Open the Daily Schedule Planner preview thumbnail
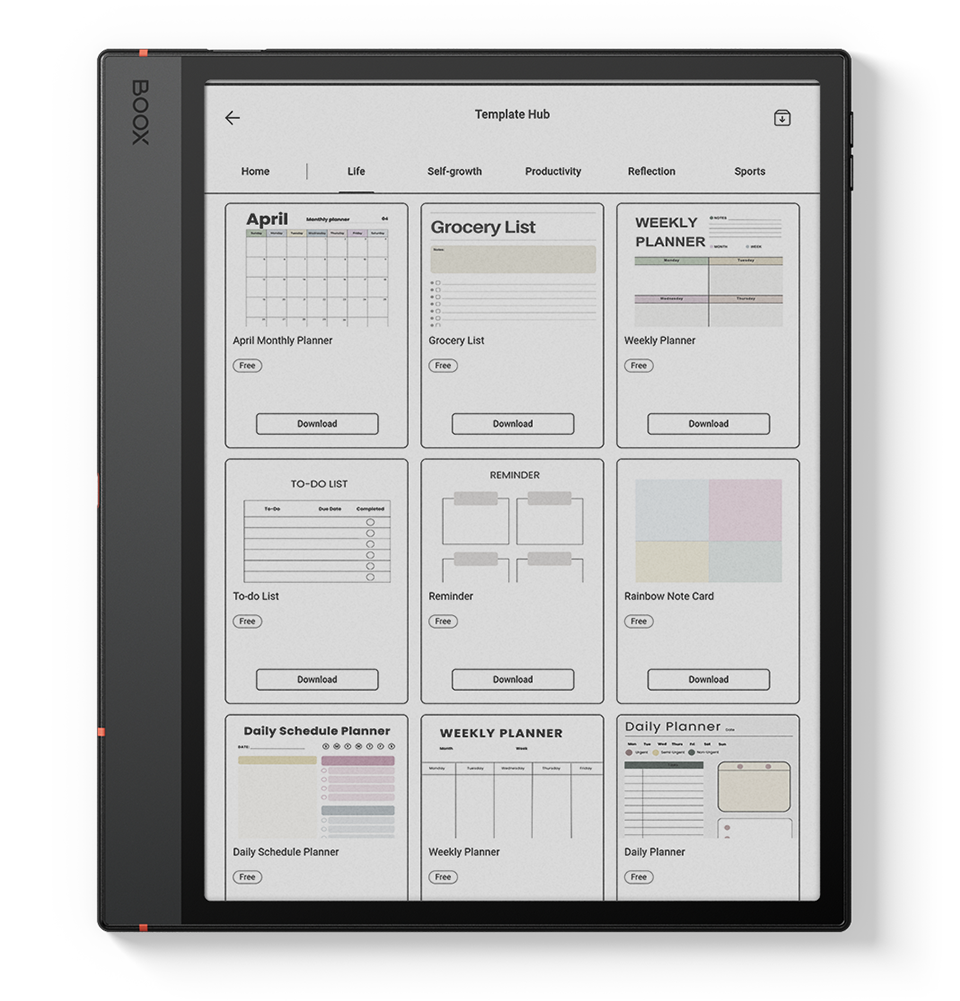The image size is (960, 1001). click(x=317, y=779)
